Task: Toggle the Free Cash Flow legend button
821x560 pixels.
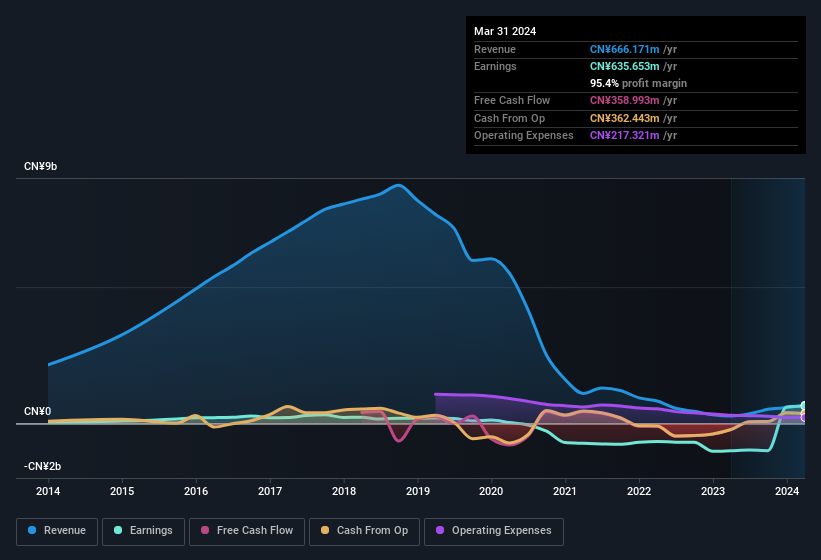Action: (247, 531)
